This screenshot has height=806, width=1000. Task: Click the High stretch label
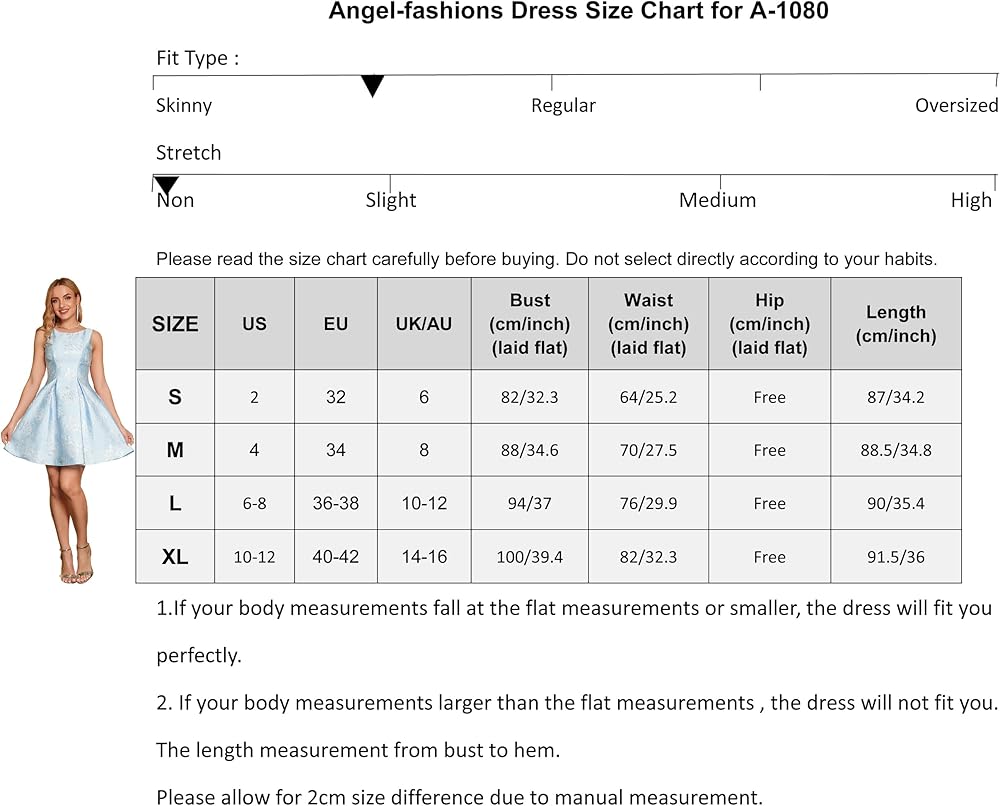(971, 201)
